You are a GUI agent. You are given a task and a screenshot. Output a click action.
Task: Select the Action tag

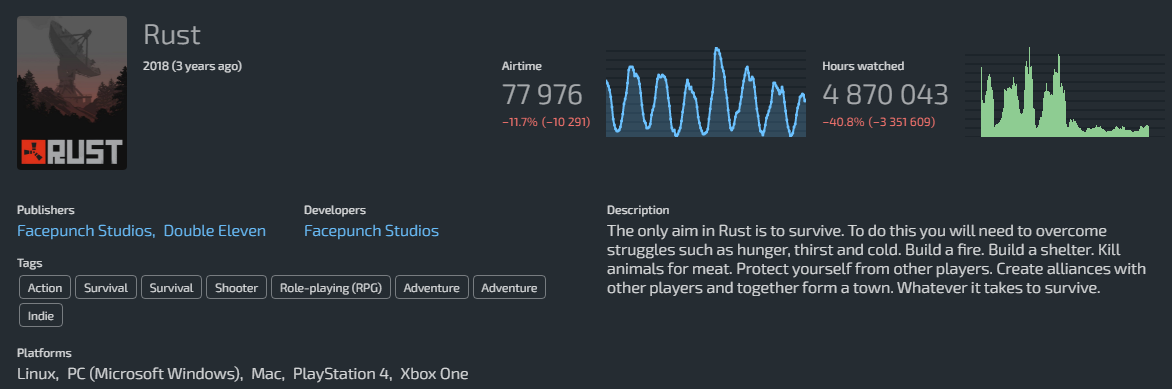coord(45,287)
